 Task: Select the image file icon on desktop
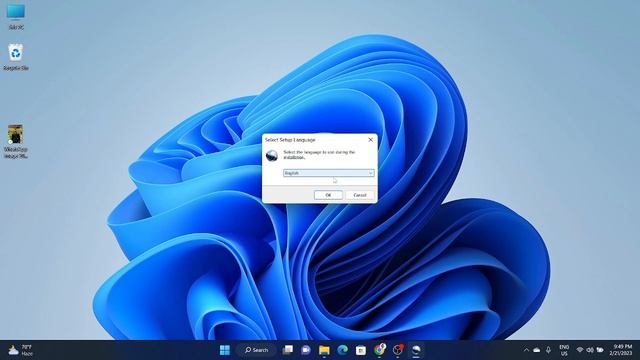(x=16, y=142)
